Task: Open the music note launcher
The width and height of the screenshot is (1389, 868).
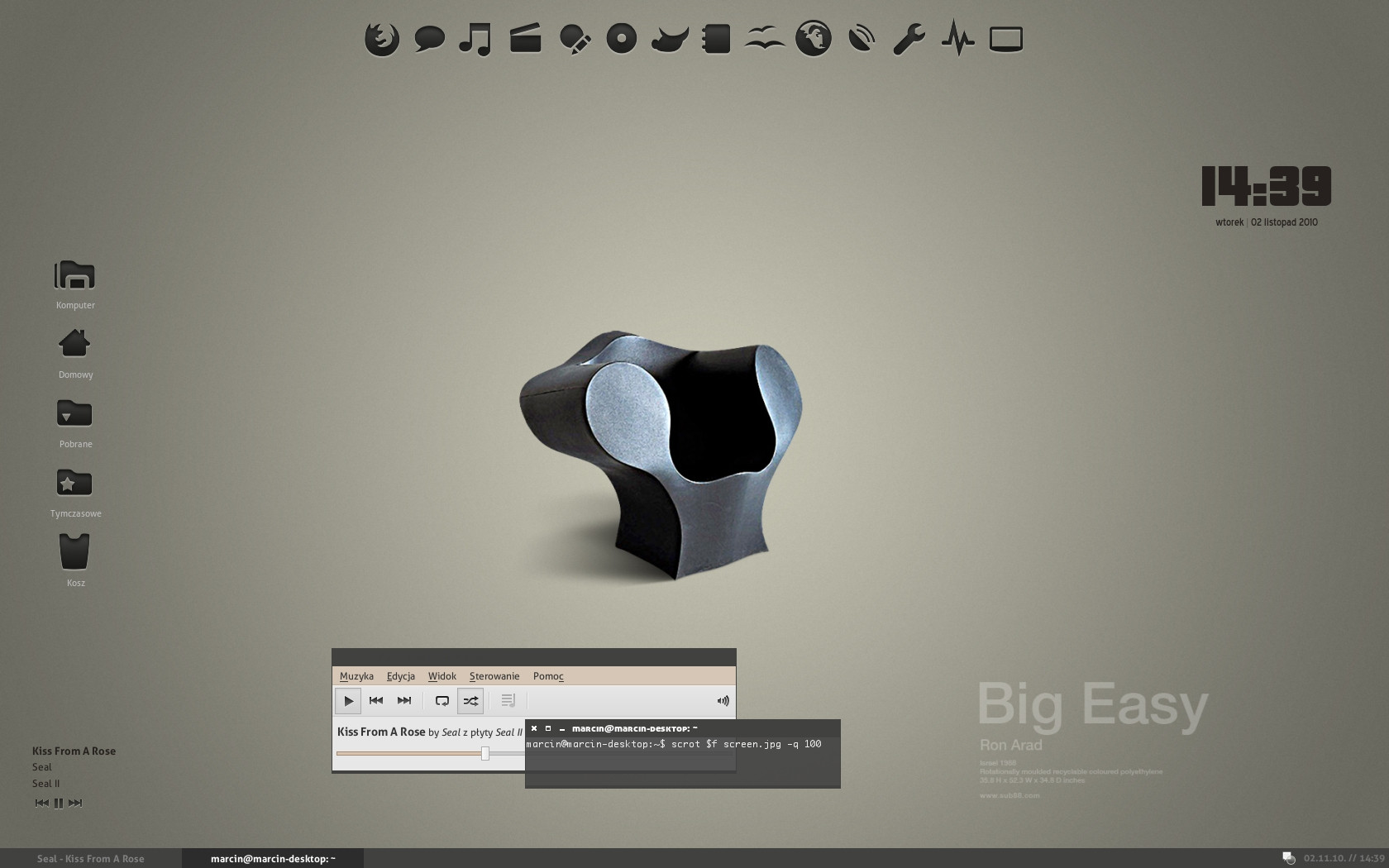Action: (475, 39)
